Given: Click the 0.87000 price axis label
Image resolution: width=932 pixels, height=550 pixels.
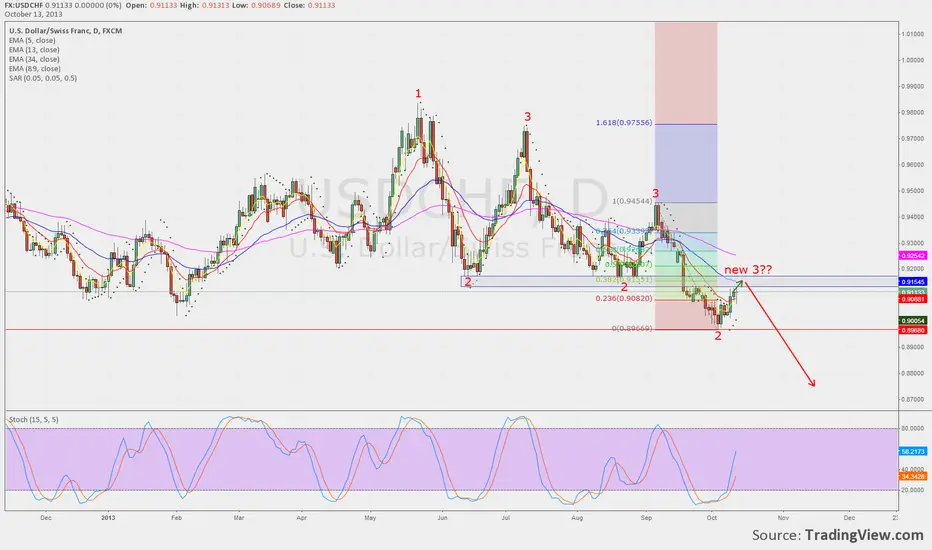Looking at the screenshot, I should (912, 400).
